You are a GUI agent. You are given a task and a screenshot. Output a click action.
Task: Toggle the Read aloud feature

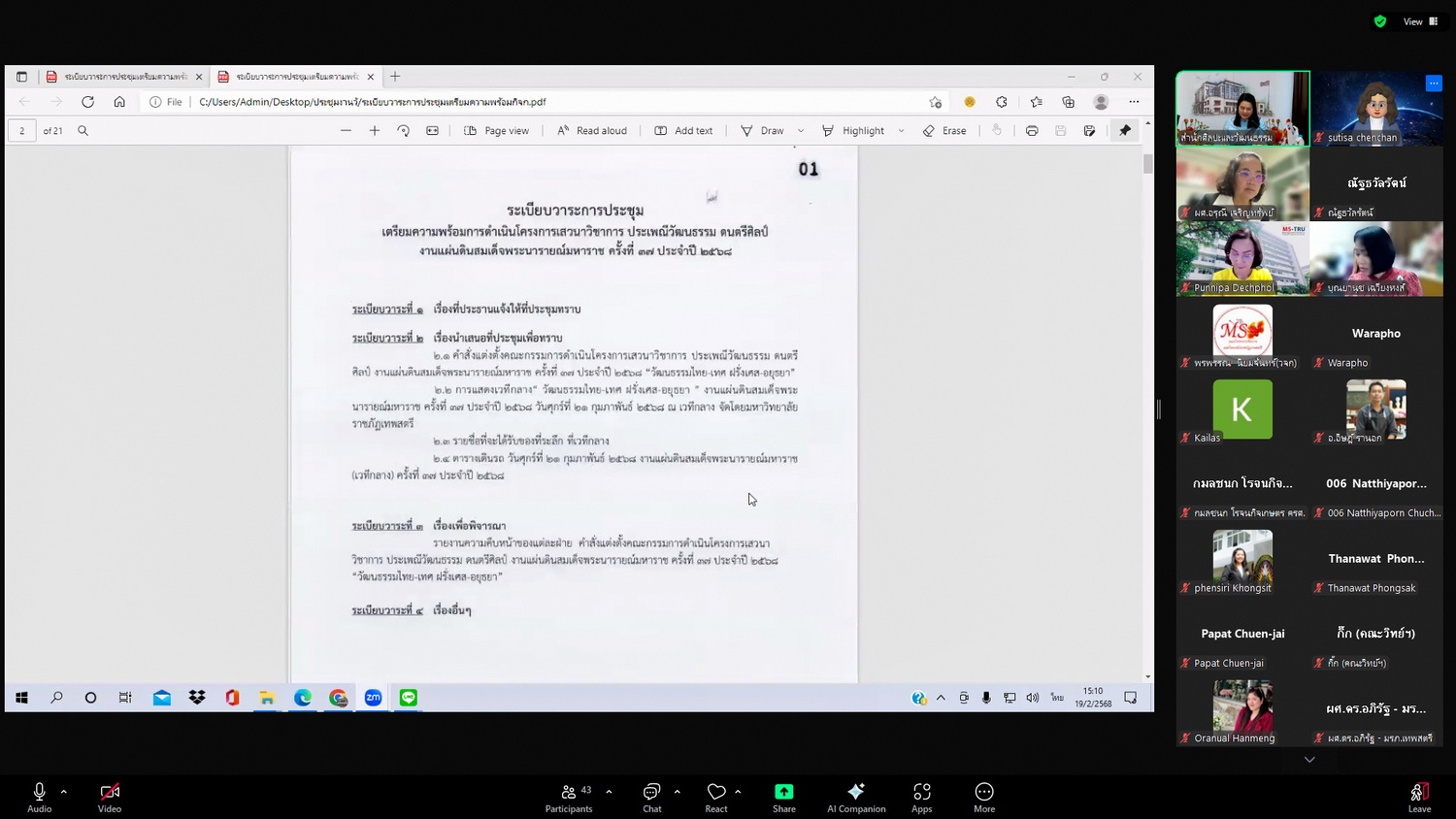(x=591, y=131)
